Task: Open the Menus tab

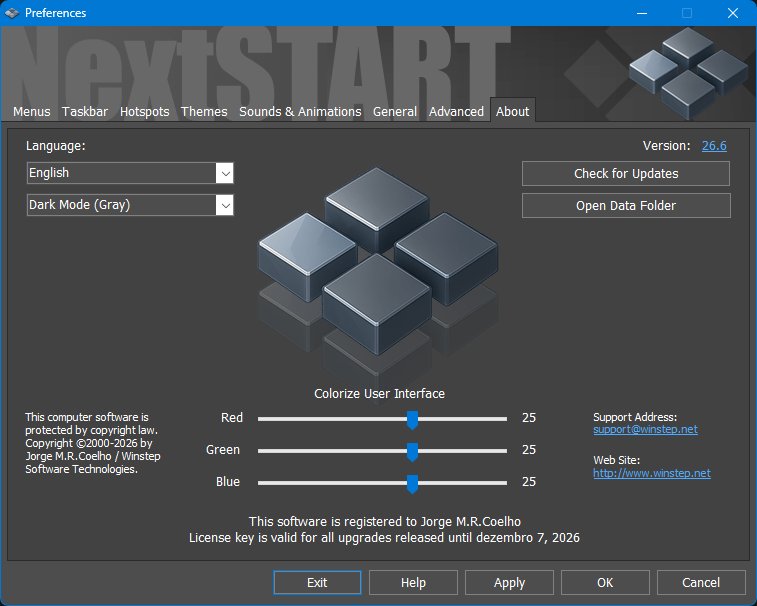Action: pyautogui.click(x=31, y=112)
